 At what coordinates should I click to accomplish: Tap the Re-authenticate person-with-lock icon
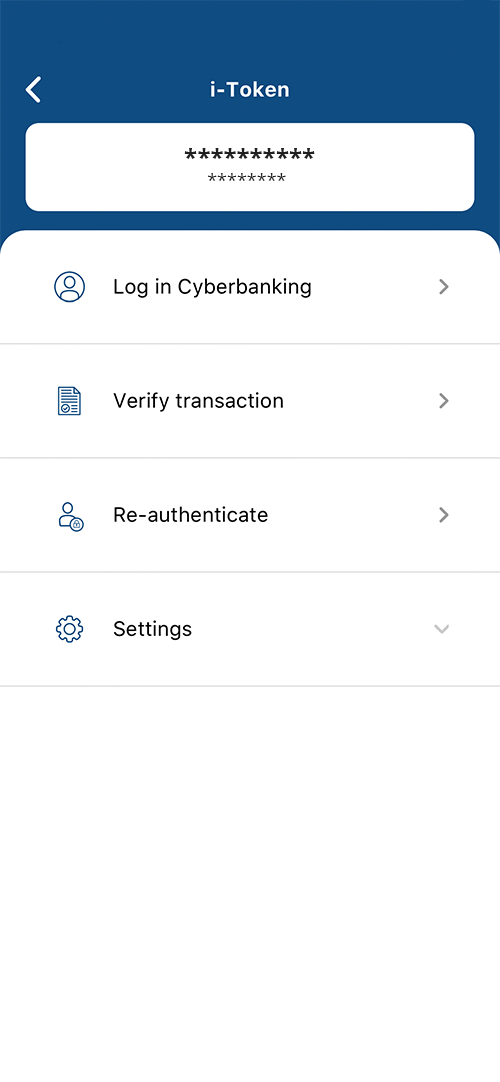tap(70, 515)
